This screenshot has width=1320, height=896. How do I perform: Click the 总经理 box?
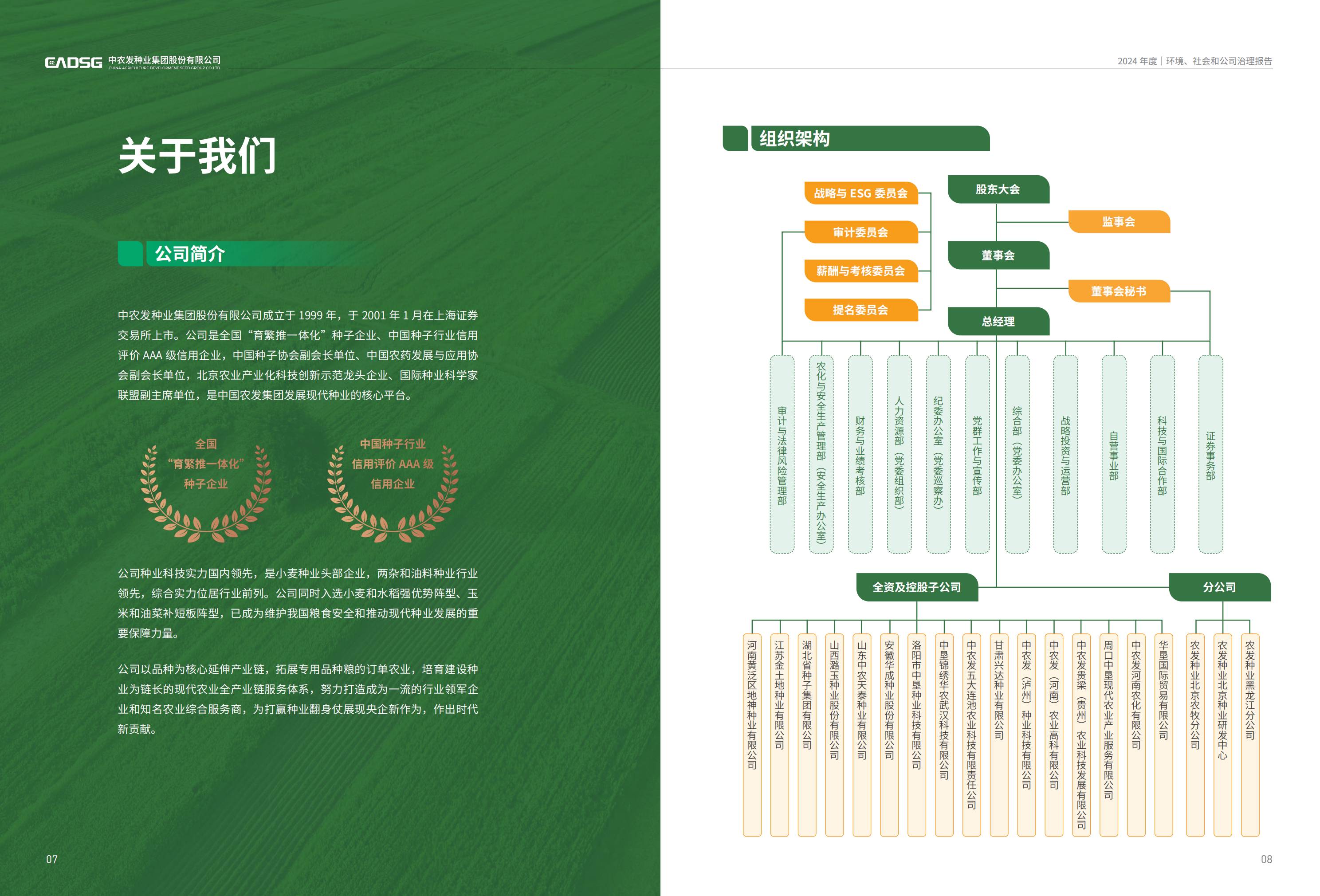pyautogui.click(x=998, y=322)
